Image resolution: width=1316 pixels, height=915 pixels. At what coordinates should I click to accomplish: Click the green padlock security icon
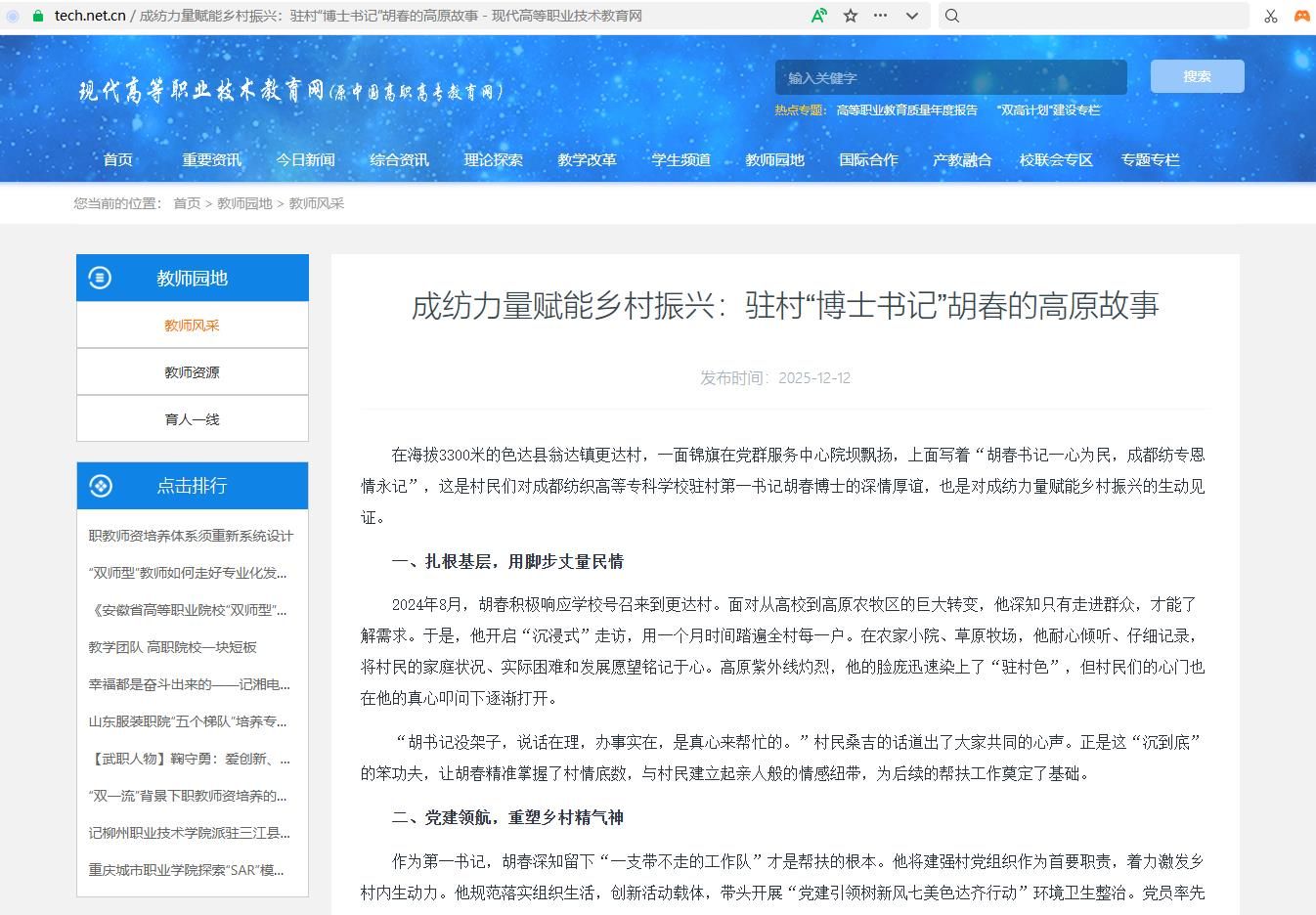(x=38, y=16)
